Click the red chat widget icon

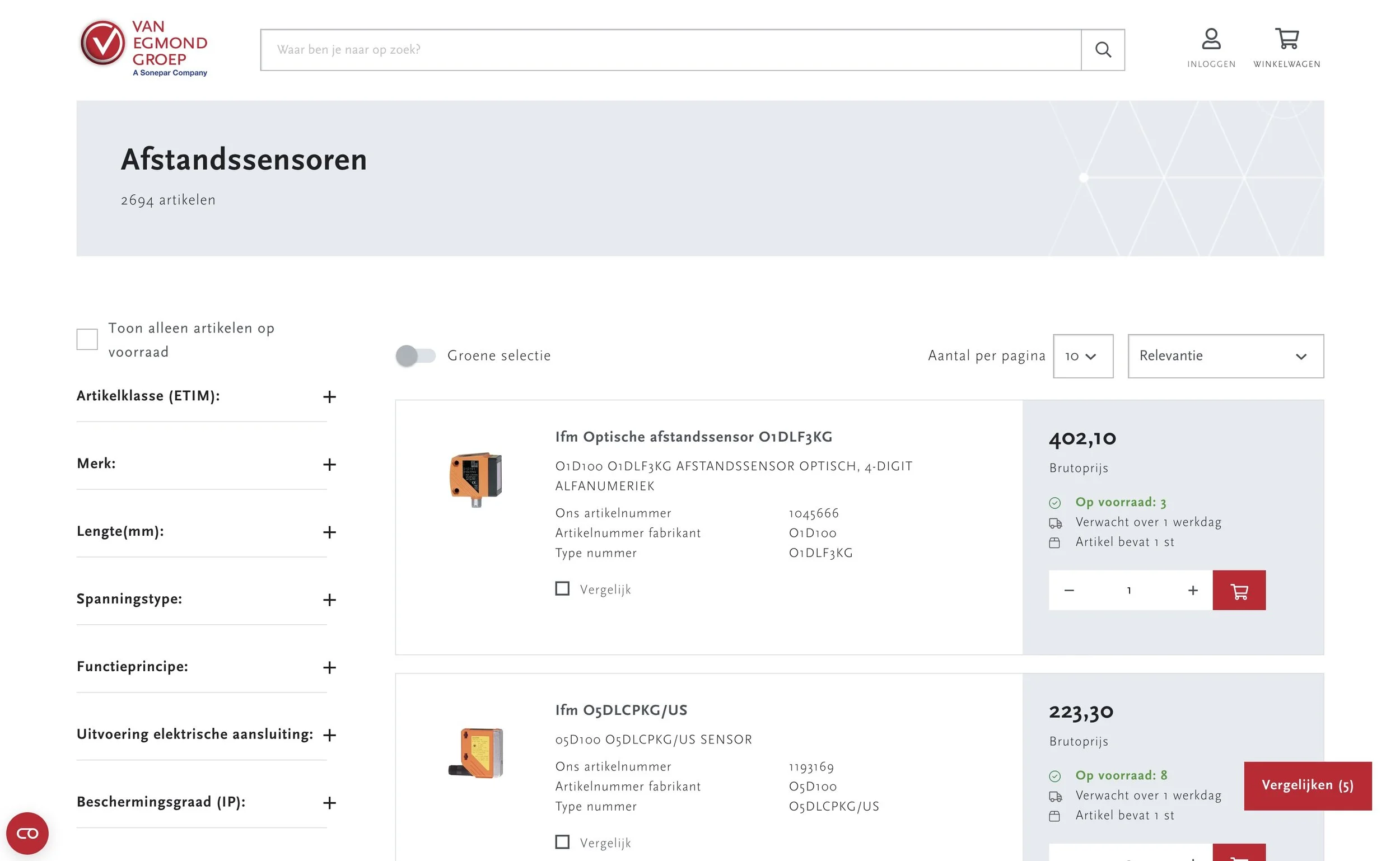coord(27,834)
